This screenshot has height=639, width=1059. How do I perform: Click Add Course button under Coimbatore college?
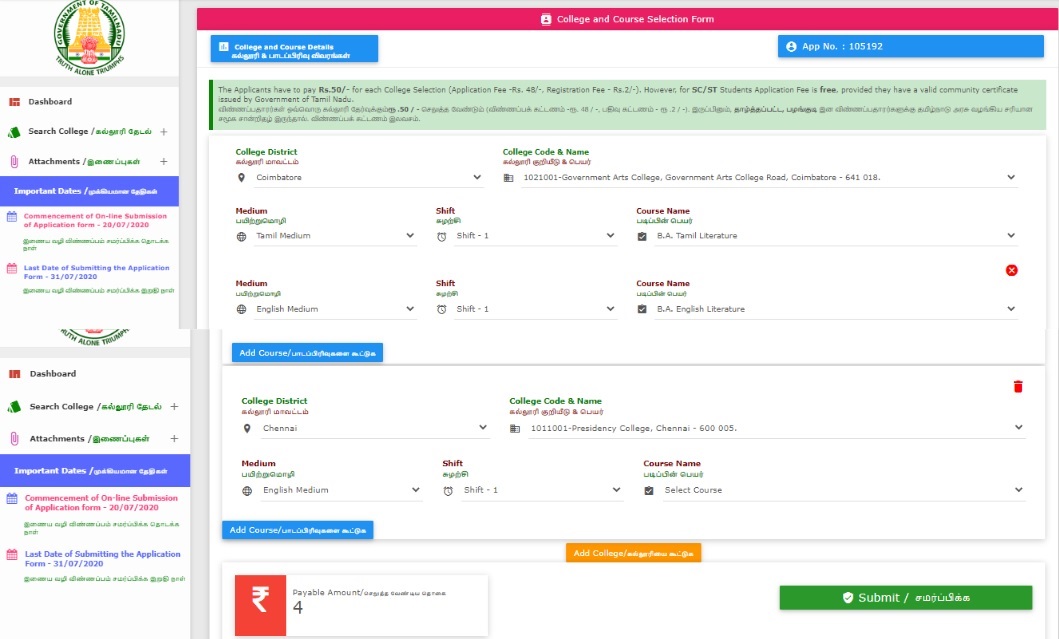tap(307, 353)
